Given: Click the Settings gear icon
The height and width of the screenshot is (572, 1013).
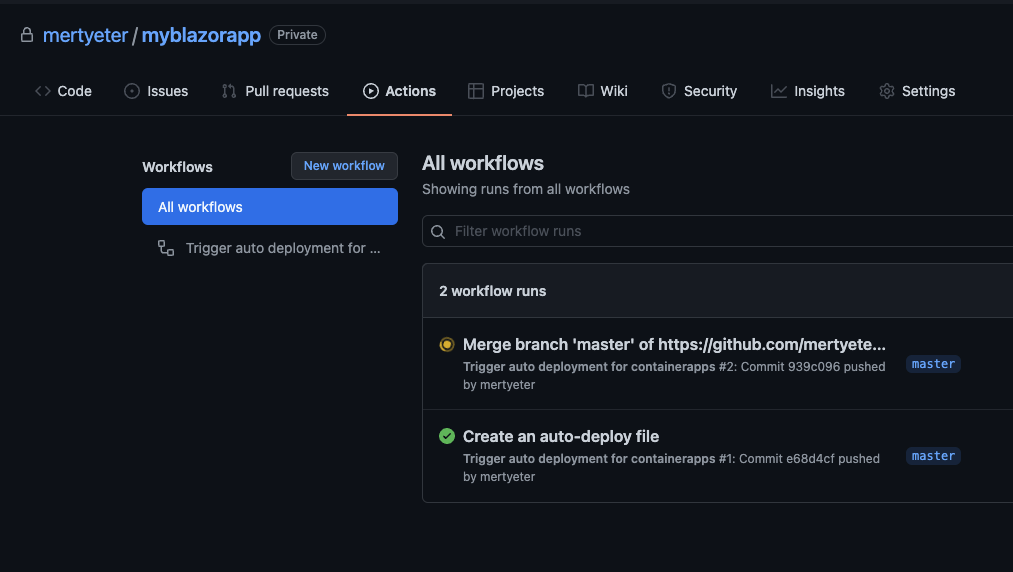Looking at the screenshot, I should [x=887, y=91].
